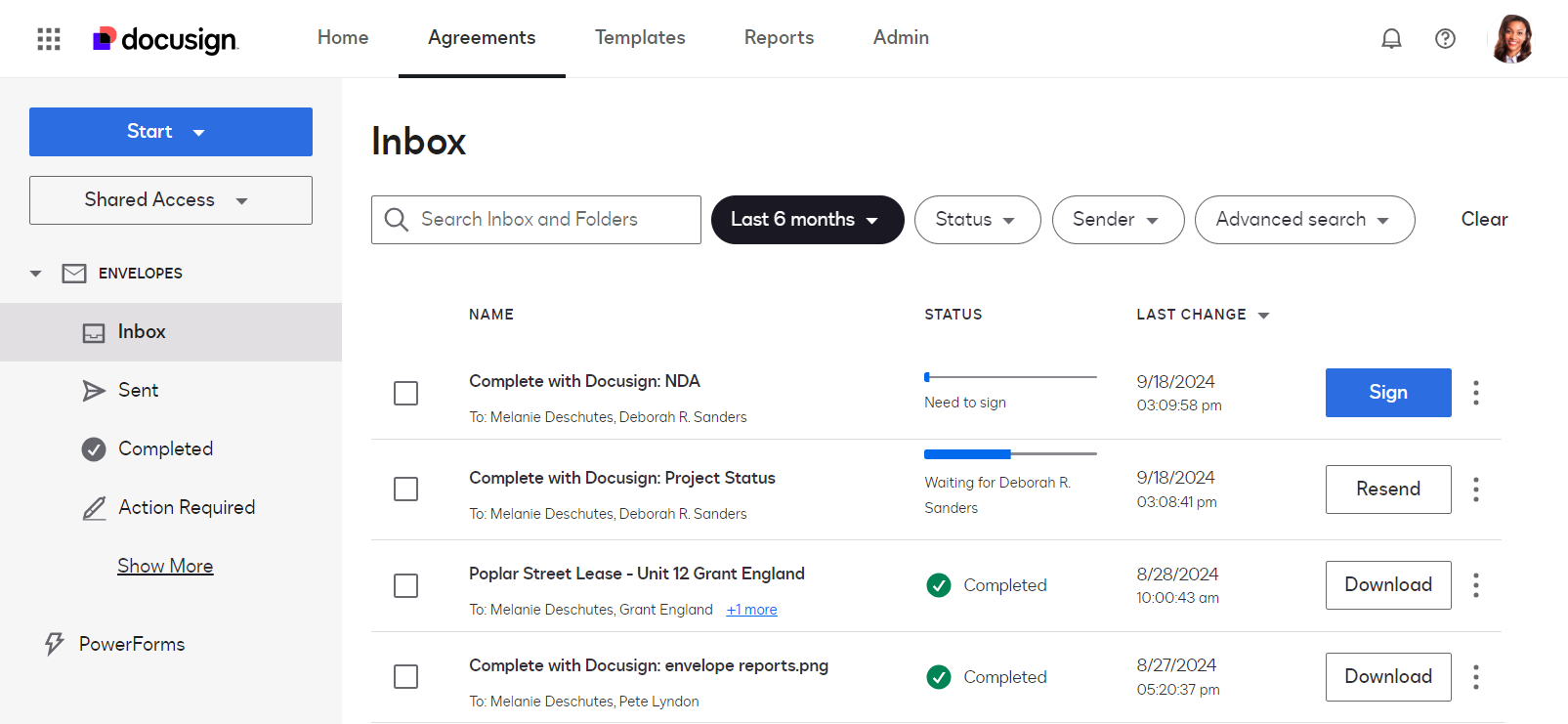Check the Project Status envelope checkbox
This screenshot has height=724, width=1568.
(x=405, y=489)
